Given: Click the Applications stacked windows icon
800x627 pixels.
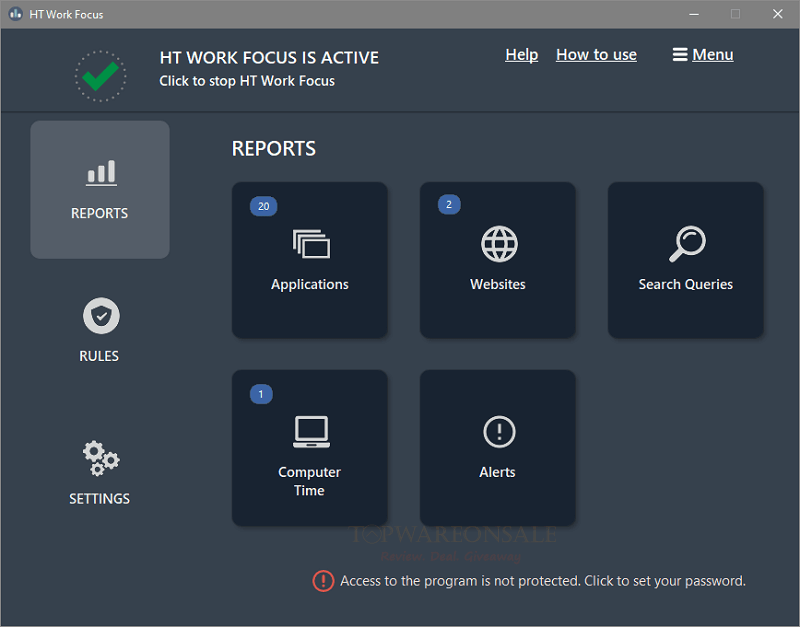Looking at the screenshot, I should (x=311, y=244).
